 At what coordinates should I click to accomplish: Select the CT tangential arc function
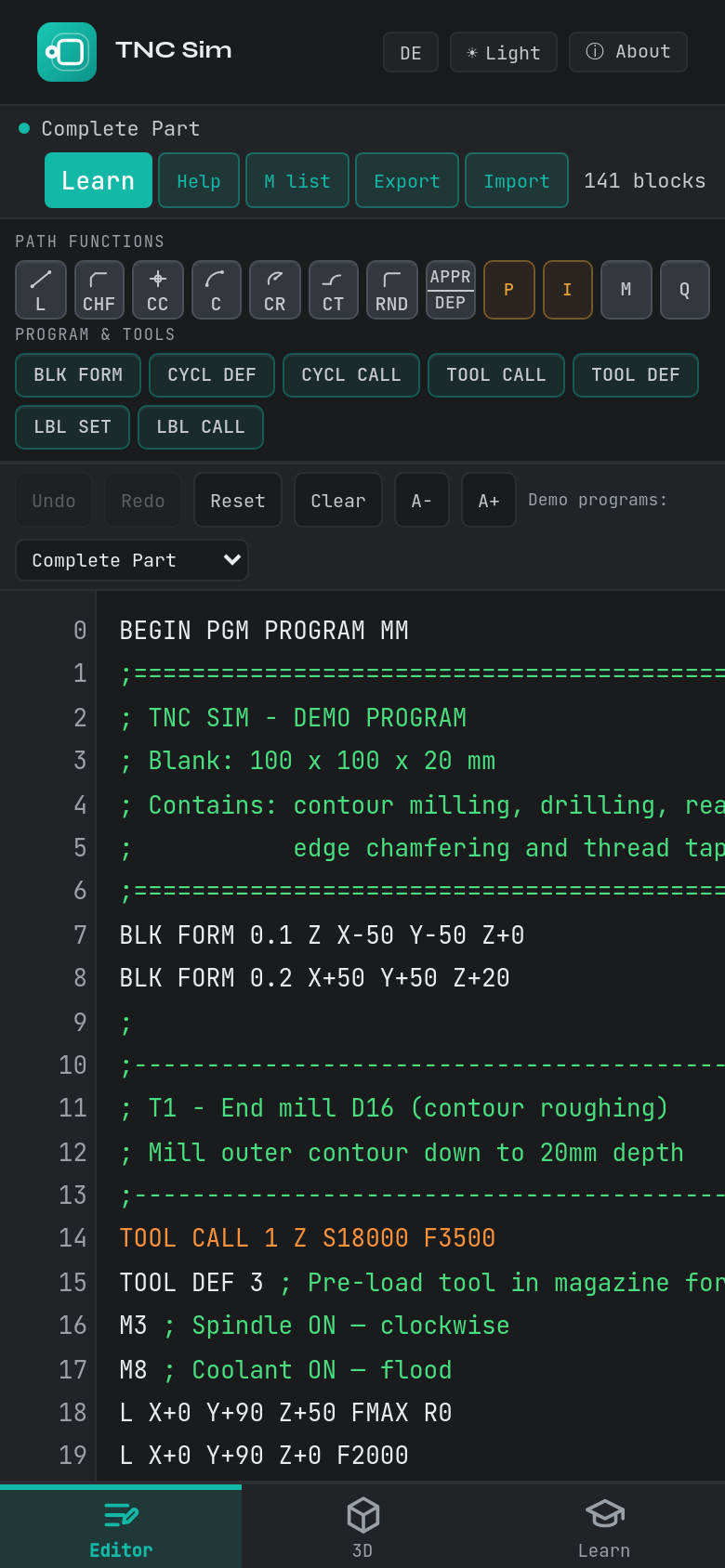pos(334,290)
